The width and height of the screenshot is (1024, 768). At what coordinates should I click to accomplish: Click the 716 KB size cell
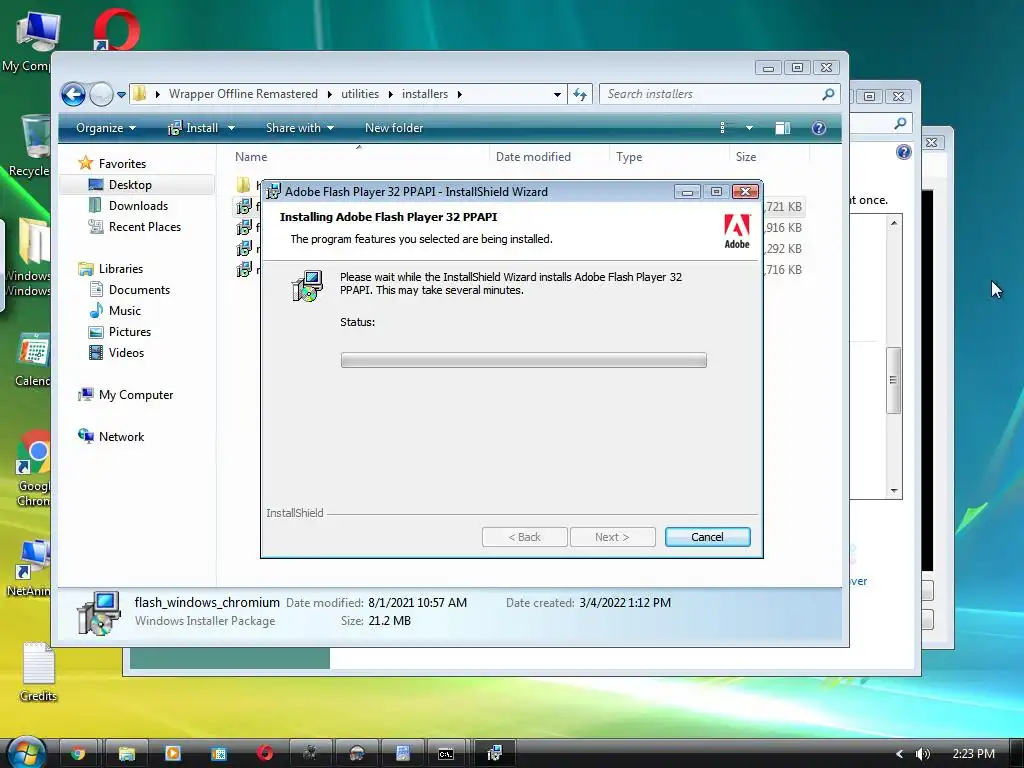784,269
